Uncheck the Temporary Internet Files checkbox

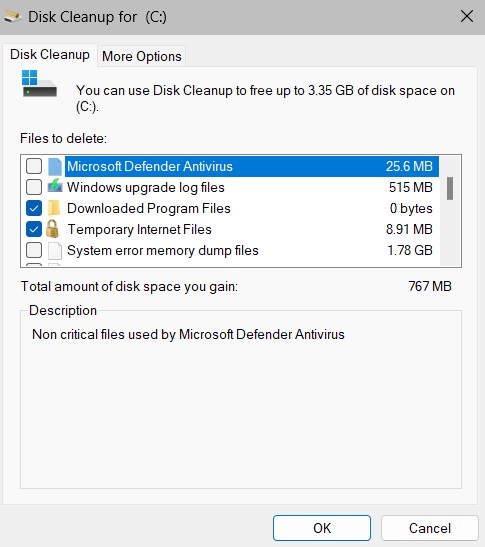pos(34,229)
